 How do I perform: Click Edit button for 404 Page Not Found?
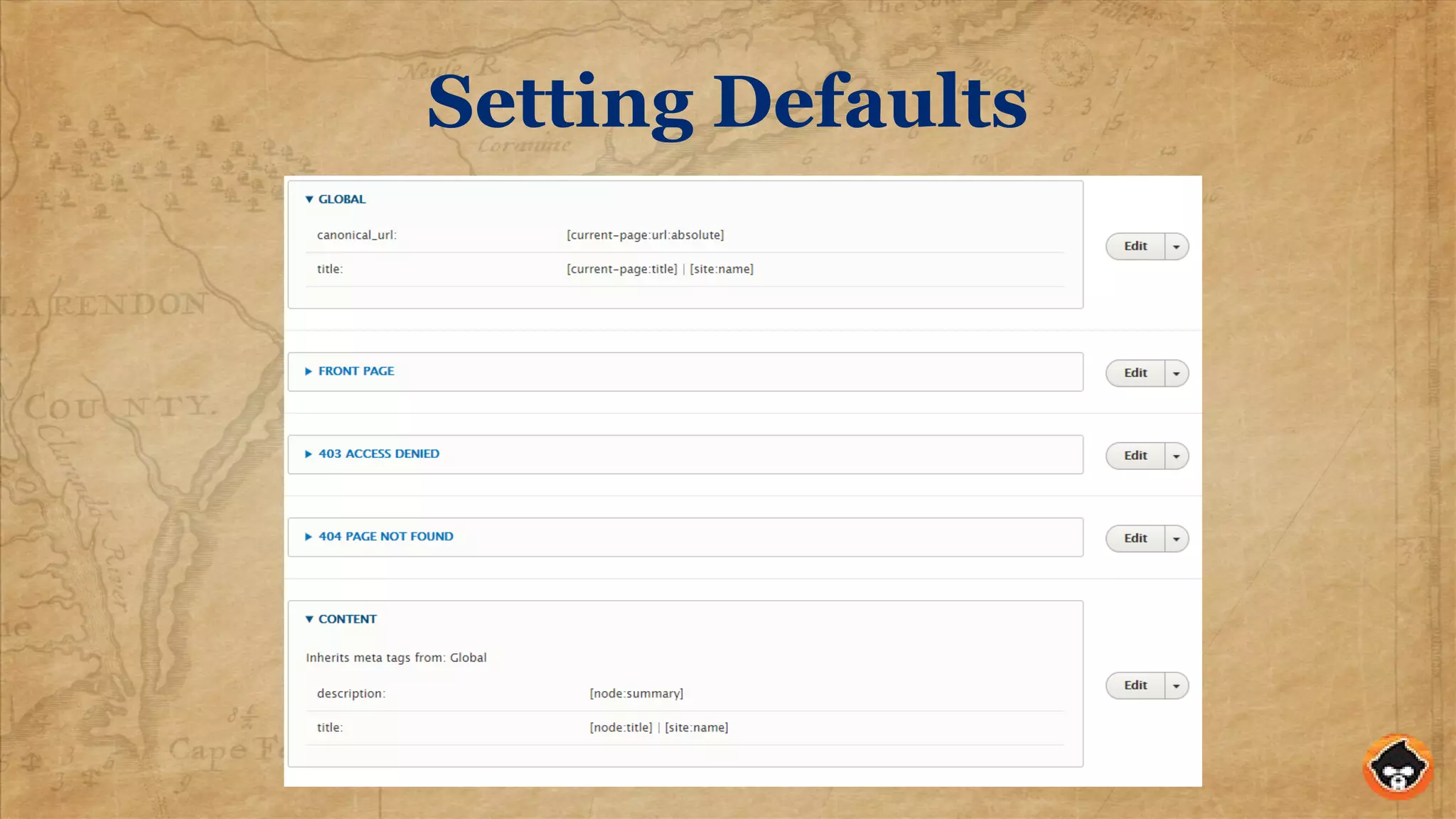click(1135, 538)
